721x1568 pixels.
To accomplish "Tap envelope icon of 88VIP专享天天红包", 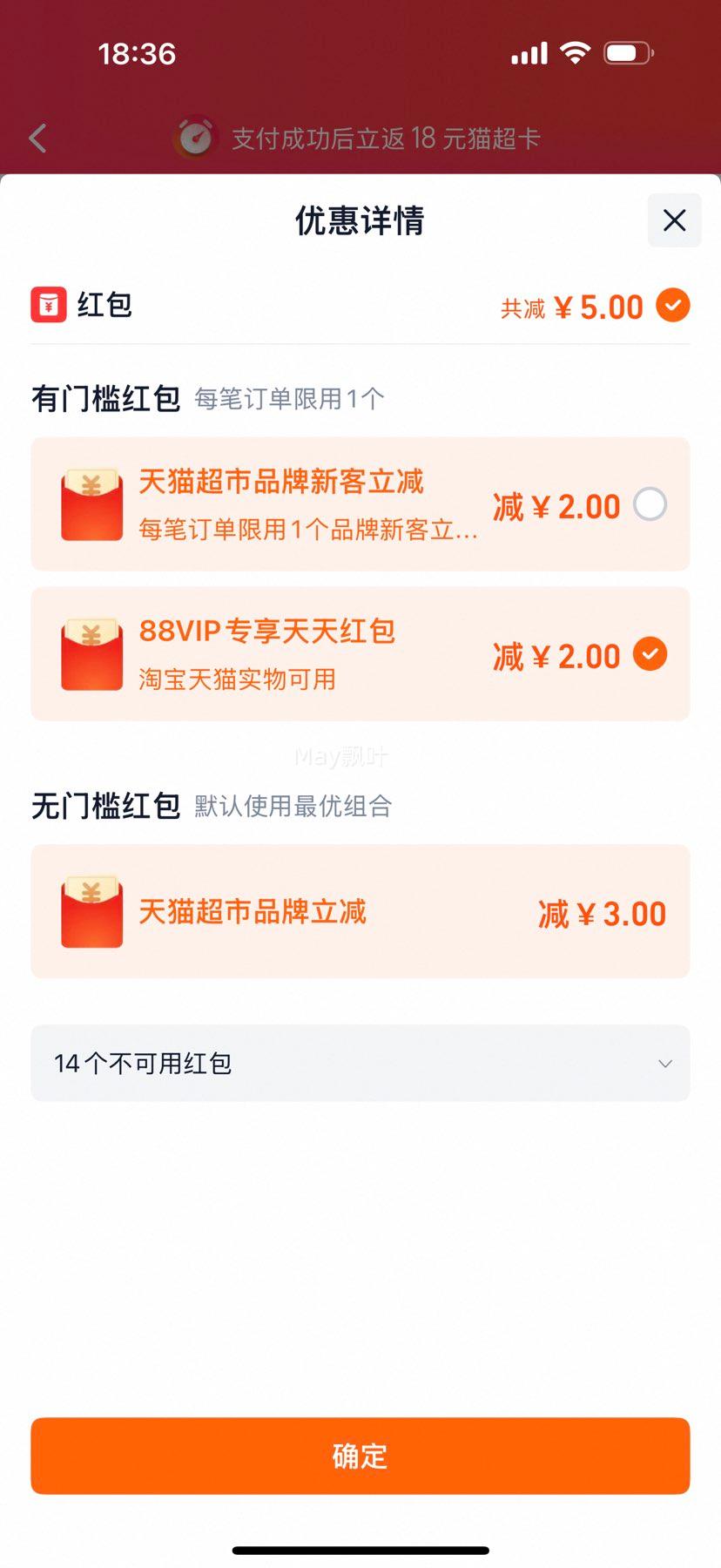I will 91,654.
